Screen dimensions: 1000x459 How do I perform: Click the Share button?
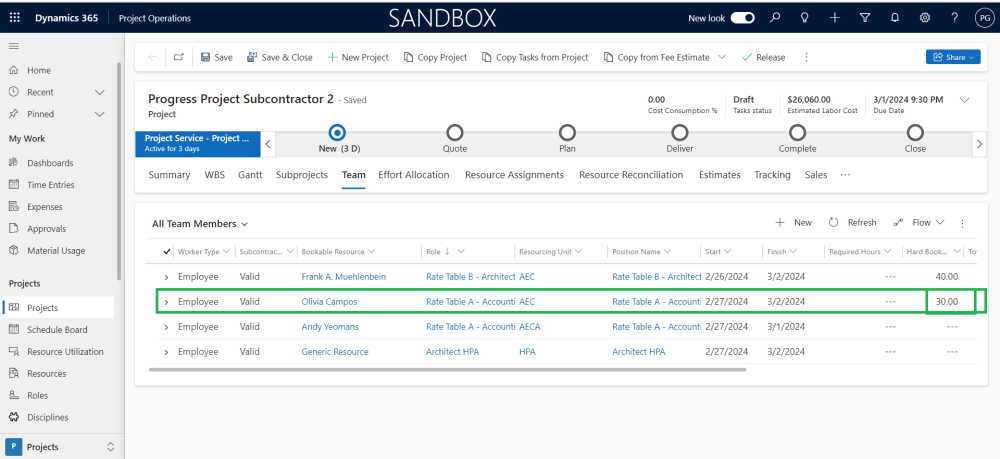tap(953, 58)
